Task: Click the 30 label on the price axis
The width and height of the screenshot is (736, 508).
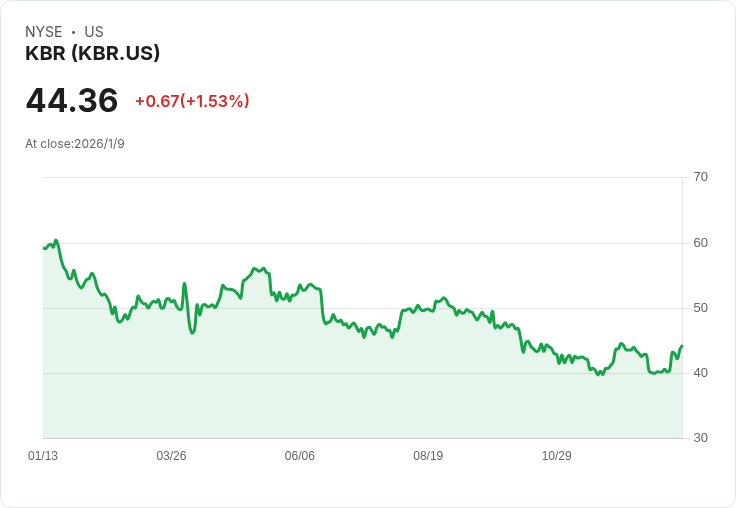Action: 700,438
